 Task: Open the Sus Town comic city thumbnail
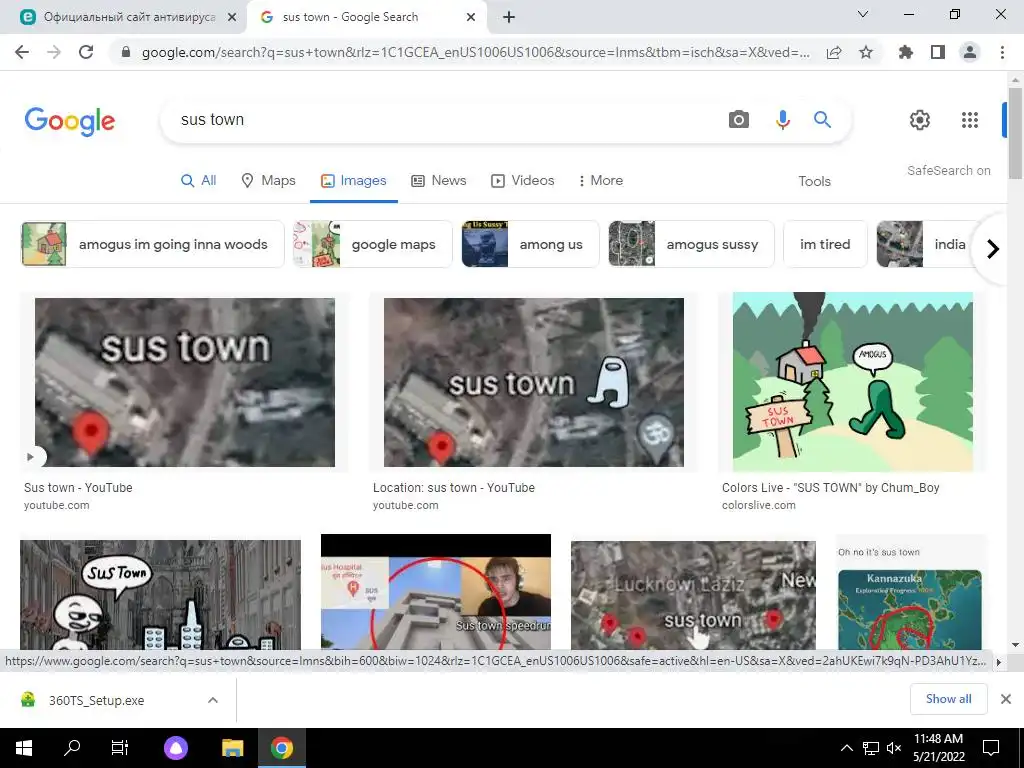click(161, 594)
